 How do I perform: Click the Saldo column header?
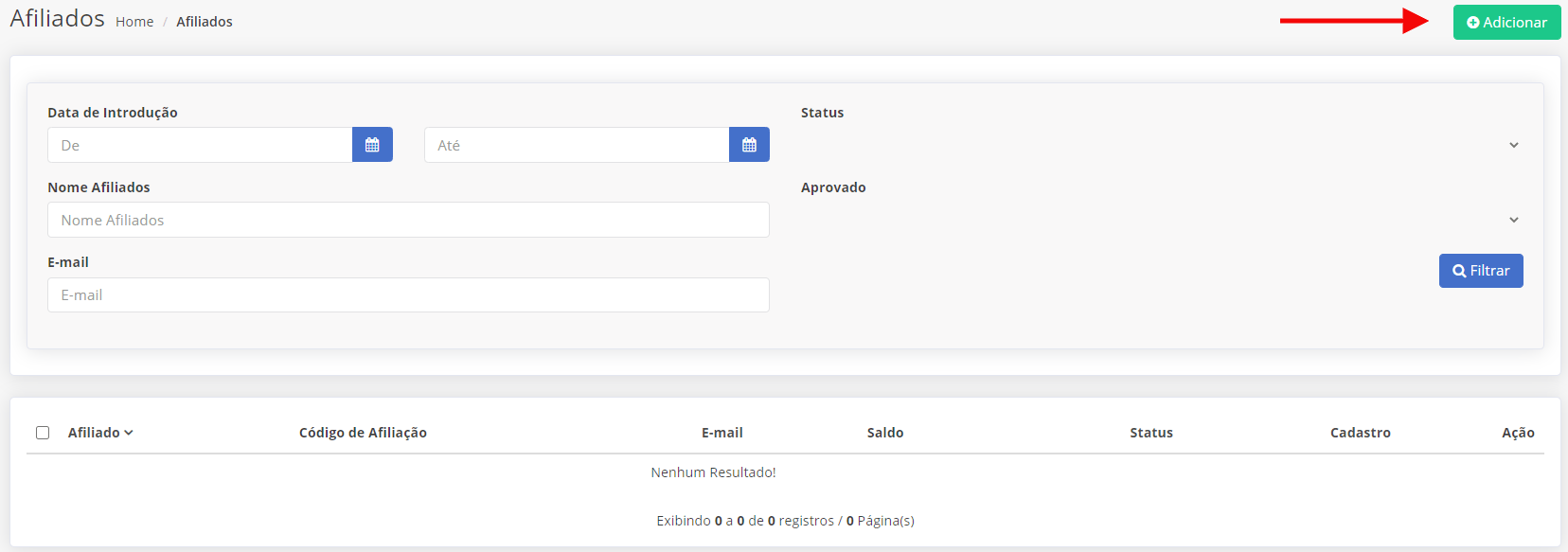[885, 433]
